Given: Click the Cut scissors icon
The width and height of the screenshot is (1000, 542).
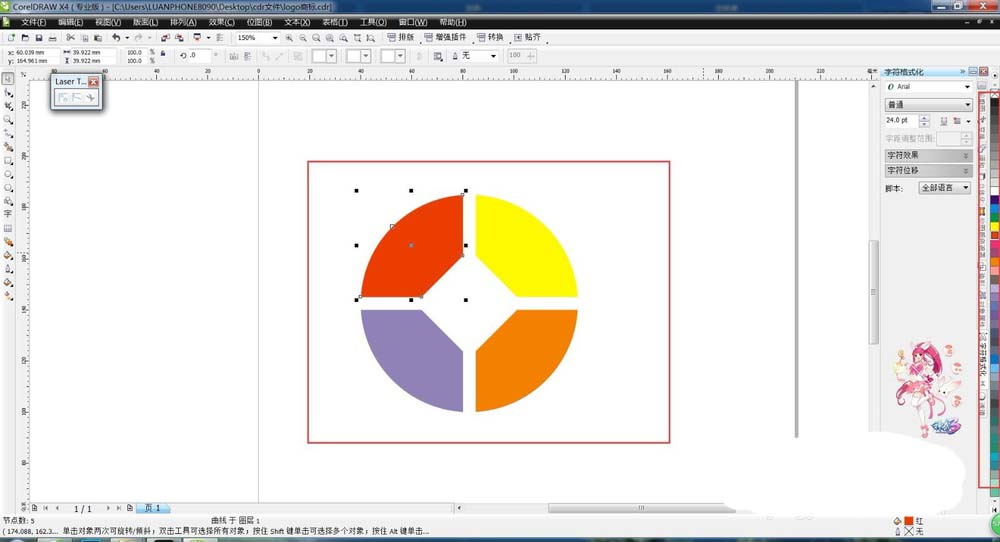Looking at the screenshot, I should pos(70,38).
